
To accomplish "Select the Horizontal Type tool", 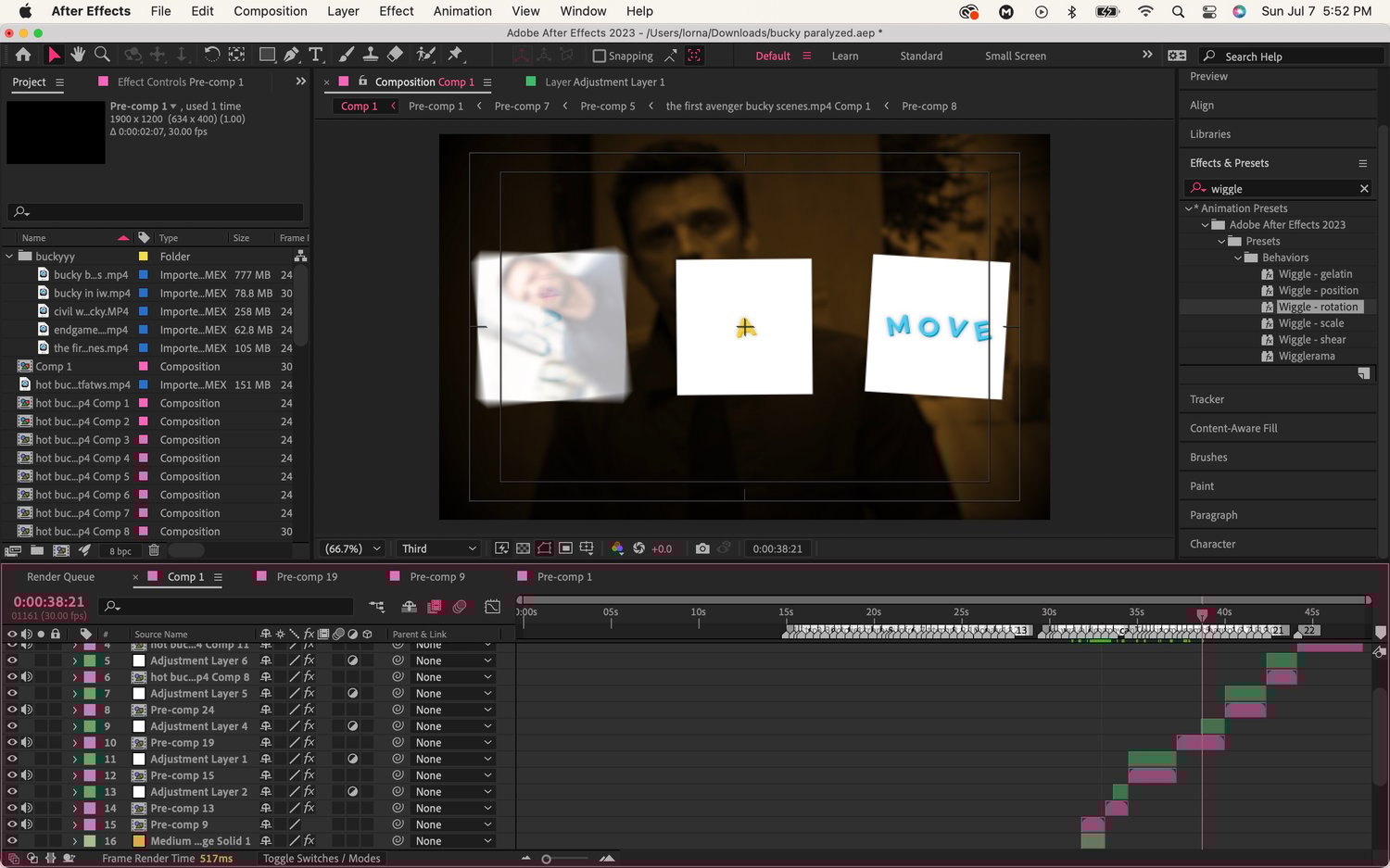I will 315,55.
